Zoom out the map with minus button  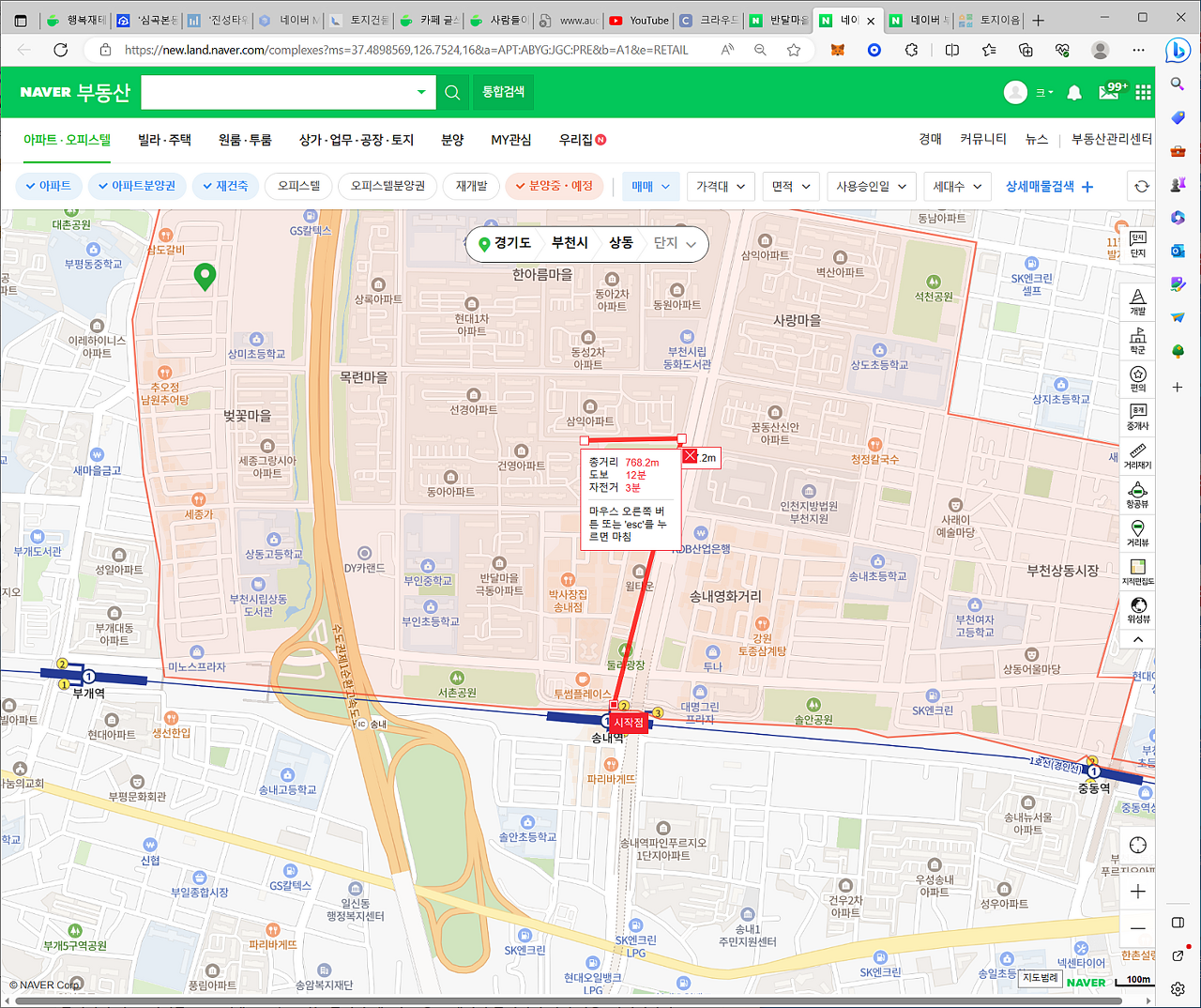coord(1138,928)
